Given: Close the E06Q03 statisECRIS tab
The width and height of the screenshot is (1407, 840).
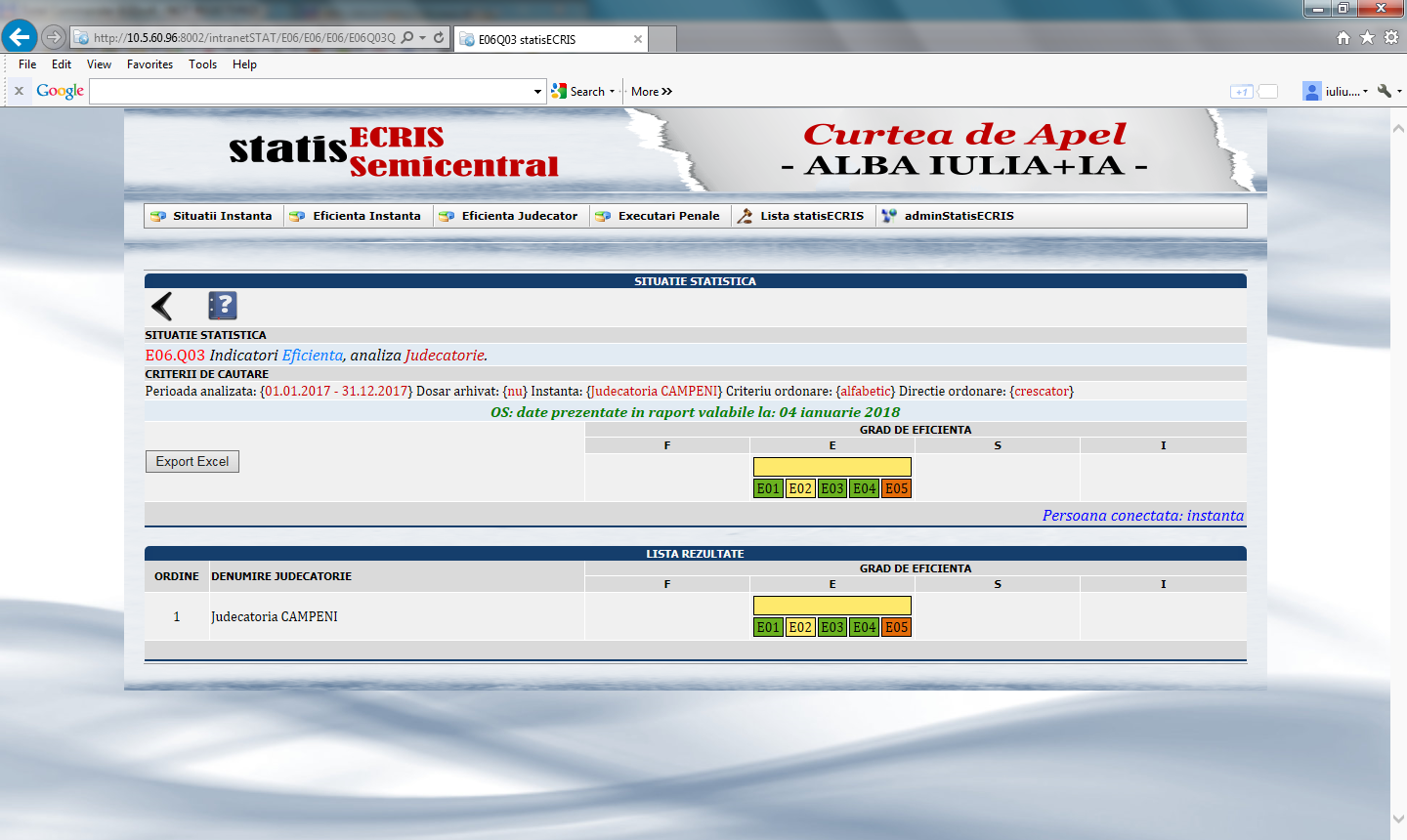Looking at the screenshot, I should 638,39.
